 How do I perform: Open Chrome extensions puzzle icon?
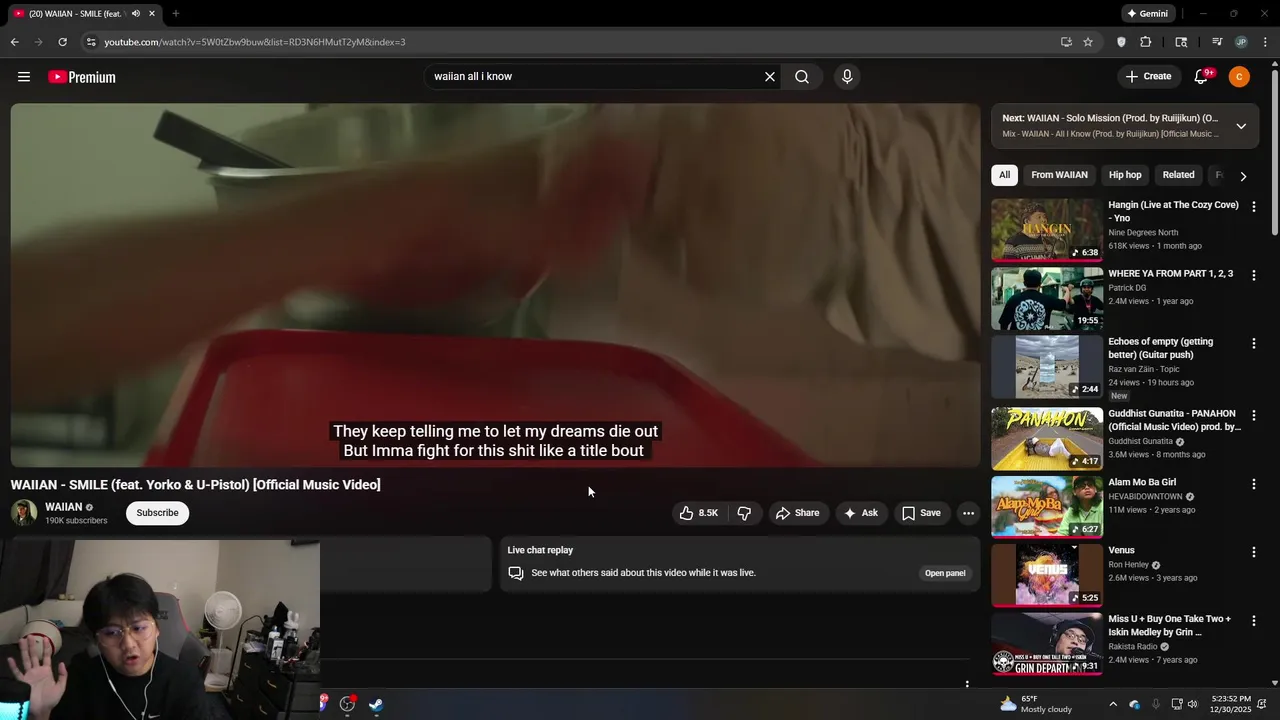tap(1146, 42)
